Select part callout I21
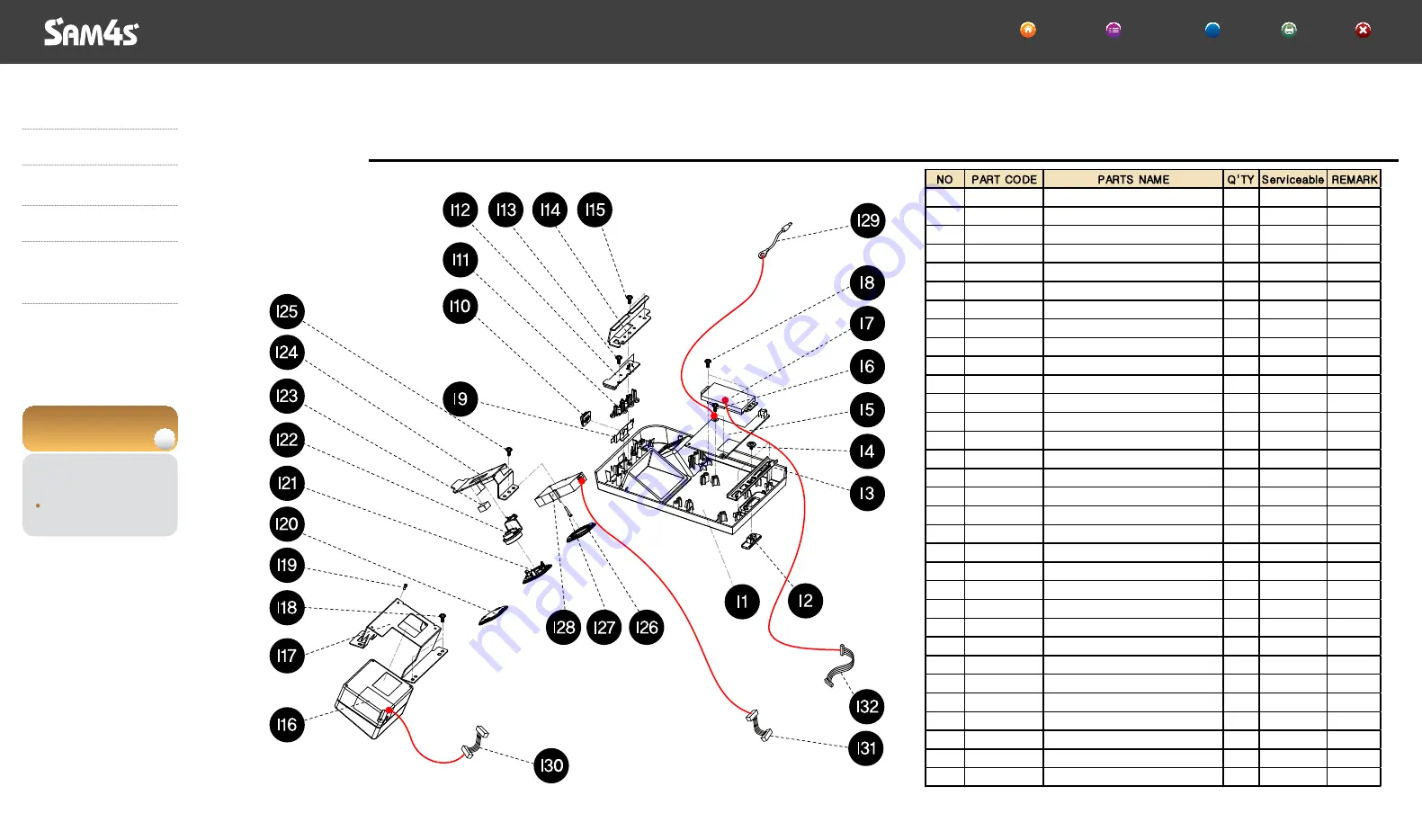1422x840 pixels. pos(287,483)
